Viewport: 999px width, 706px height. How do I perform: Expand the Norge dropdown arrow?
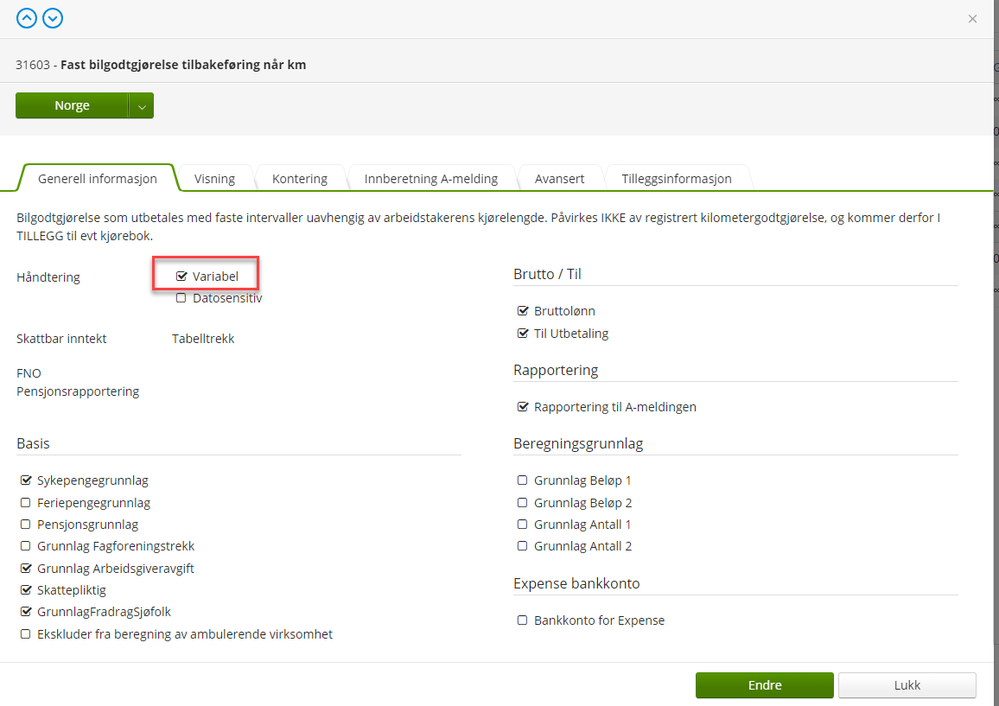141,106
